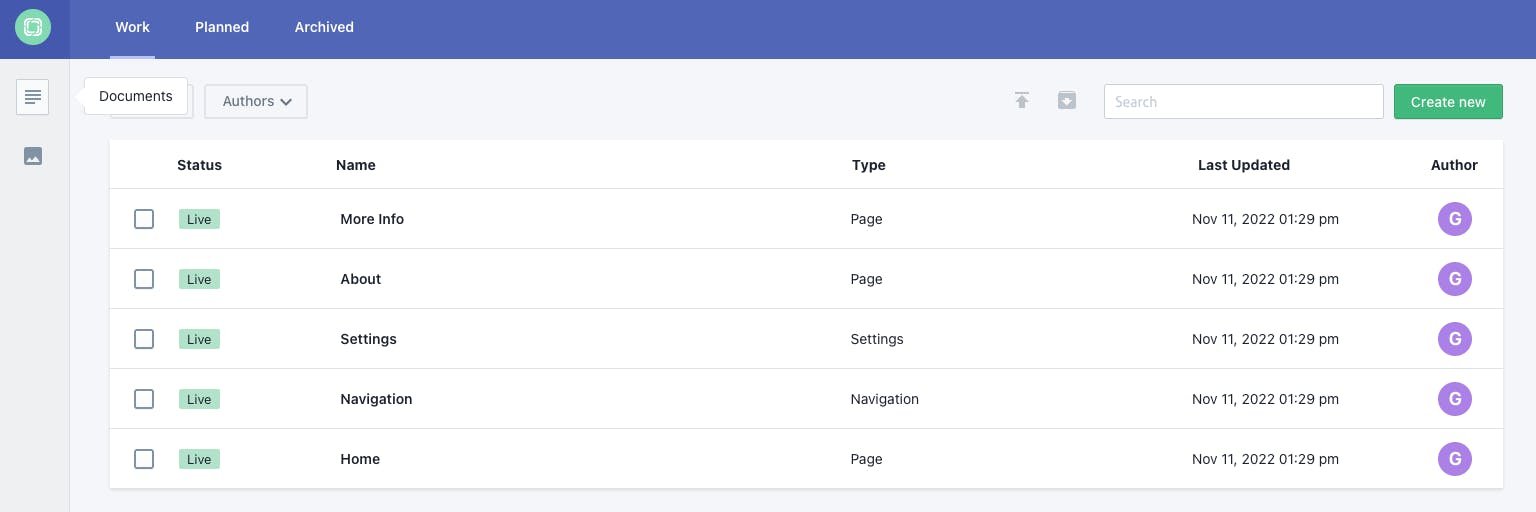Expand the Authors filter dropdown
Viewport: 1536px width, 512px height.
tap(256, 101)
